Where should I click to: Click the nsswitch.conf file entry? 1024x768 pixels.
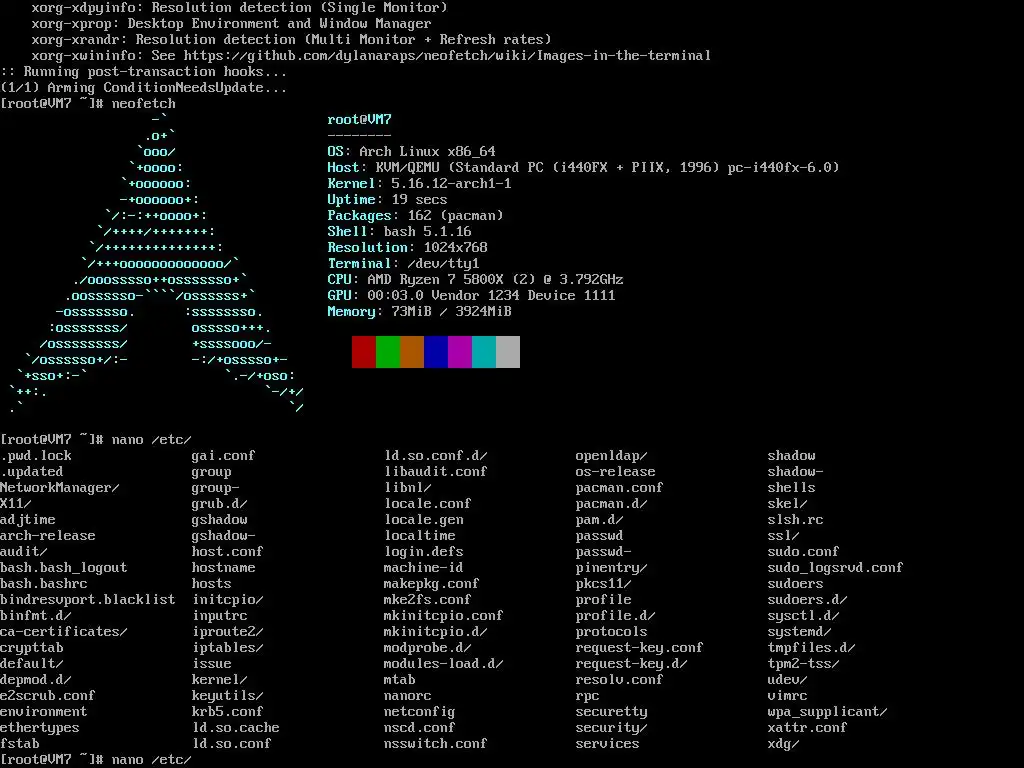436,744
